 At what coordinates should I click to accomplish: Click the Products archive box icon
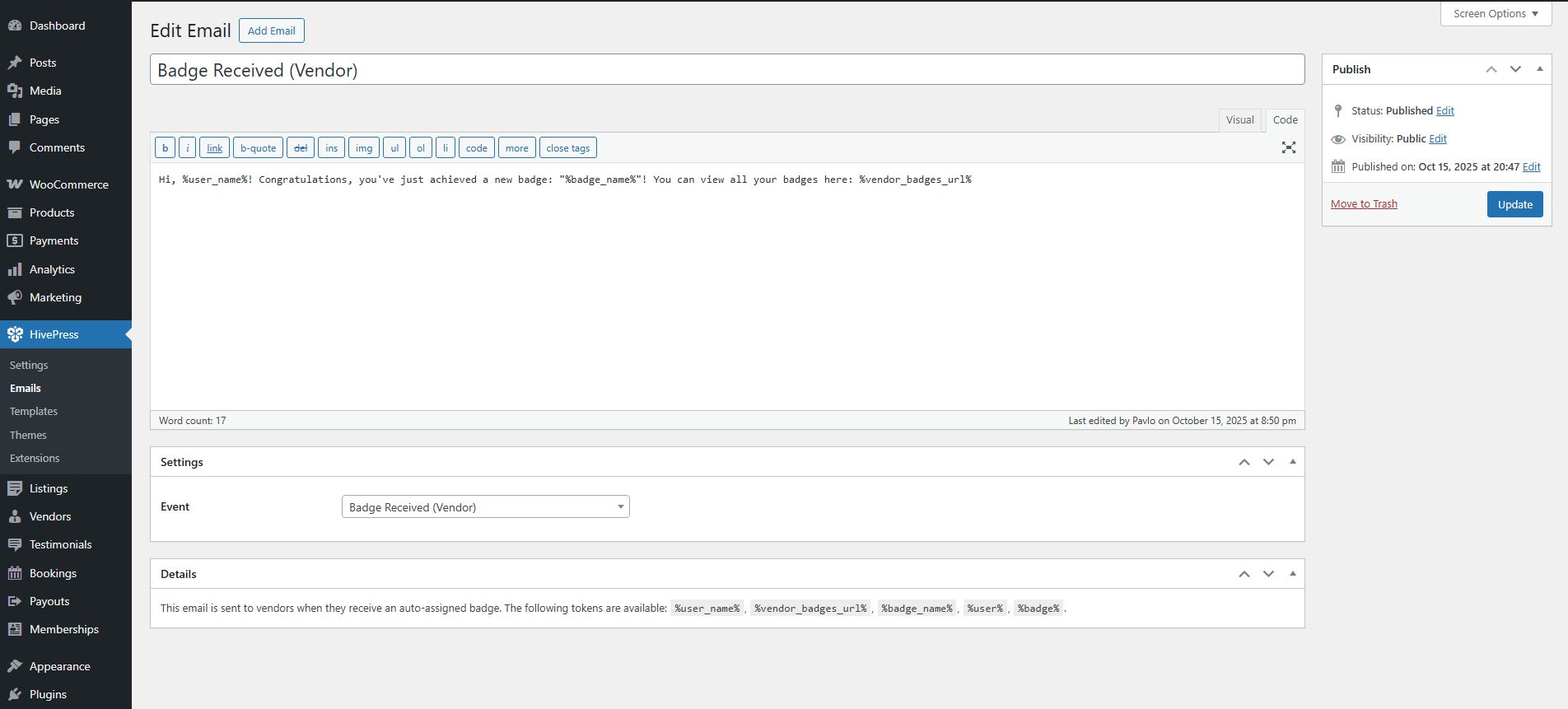[15, 212]
